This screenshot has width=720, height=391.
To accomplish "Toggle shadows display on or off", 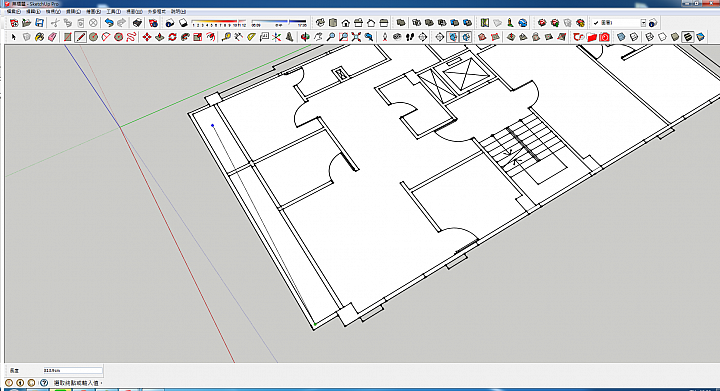I will pos(183,22).
